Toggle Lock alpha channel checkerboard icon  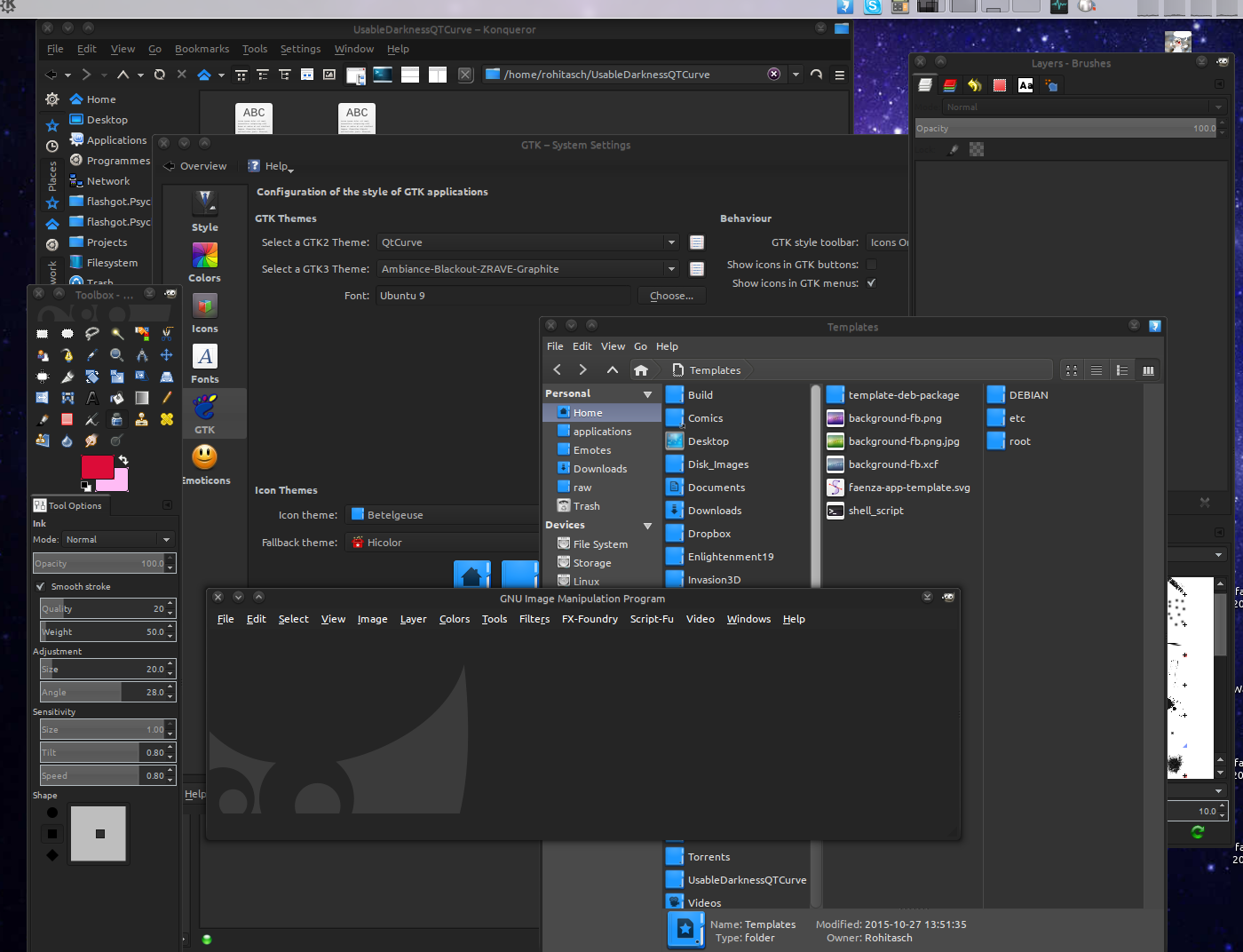point(977,149)
